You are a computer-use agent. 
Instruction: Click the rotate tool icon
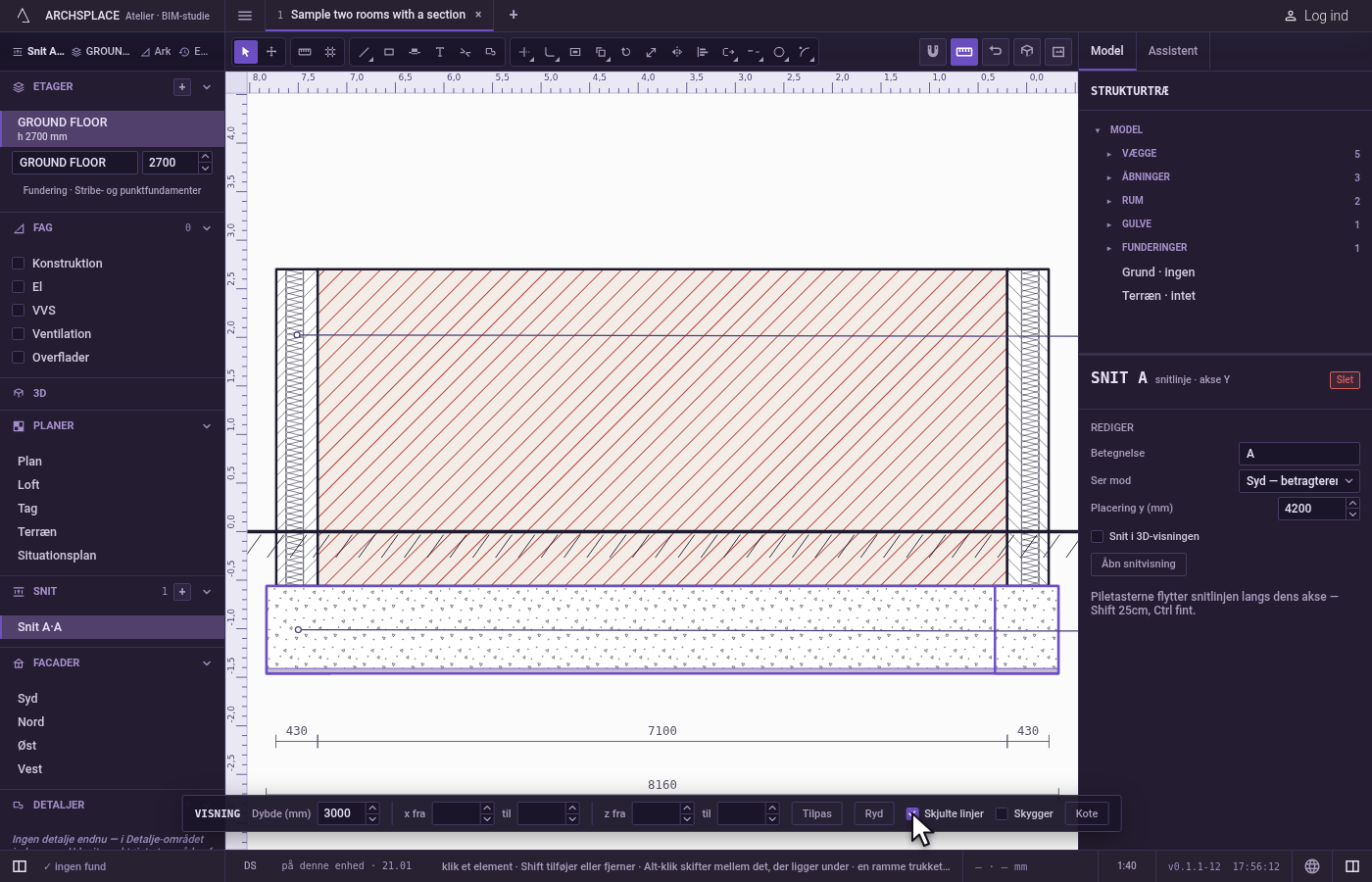click(x=626, y=52)
